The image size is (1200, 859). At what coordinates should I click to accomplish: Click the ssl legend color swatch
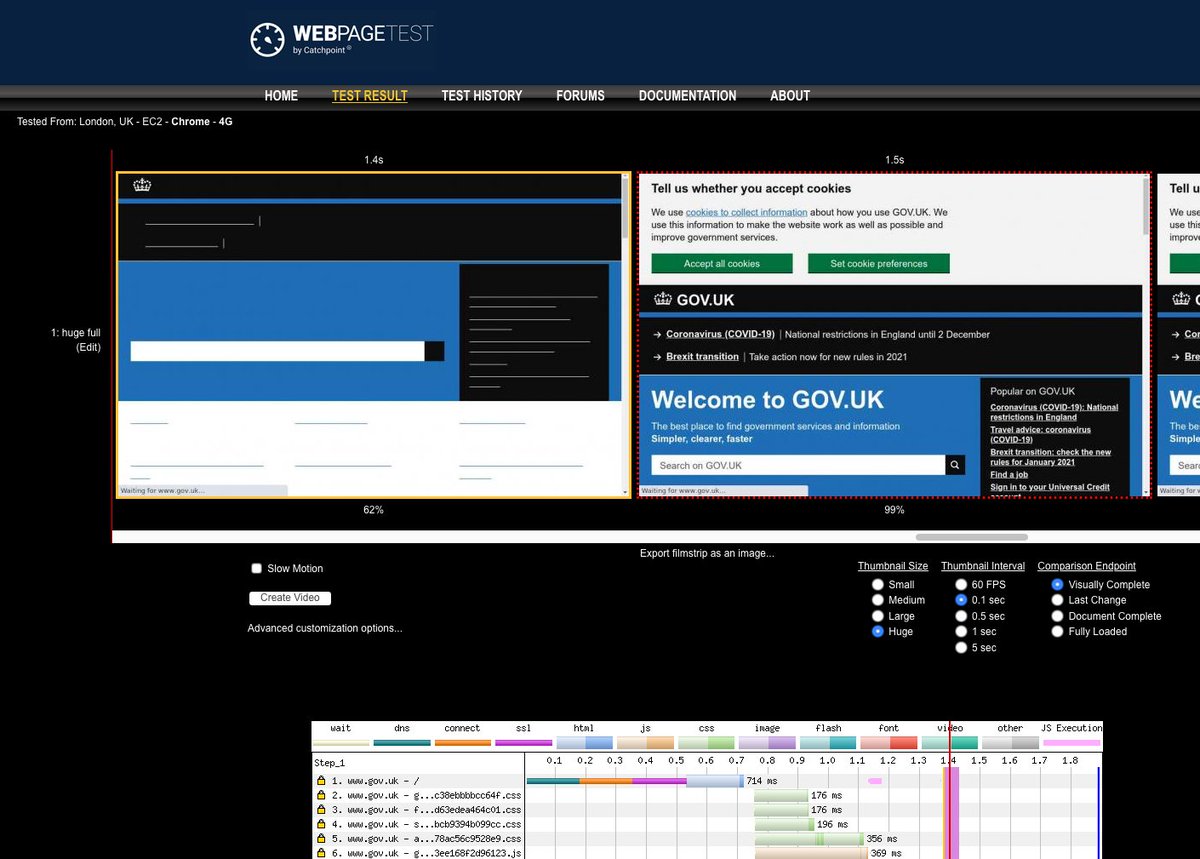[x=524, y=742]
